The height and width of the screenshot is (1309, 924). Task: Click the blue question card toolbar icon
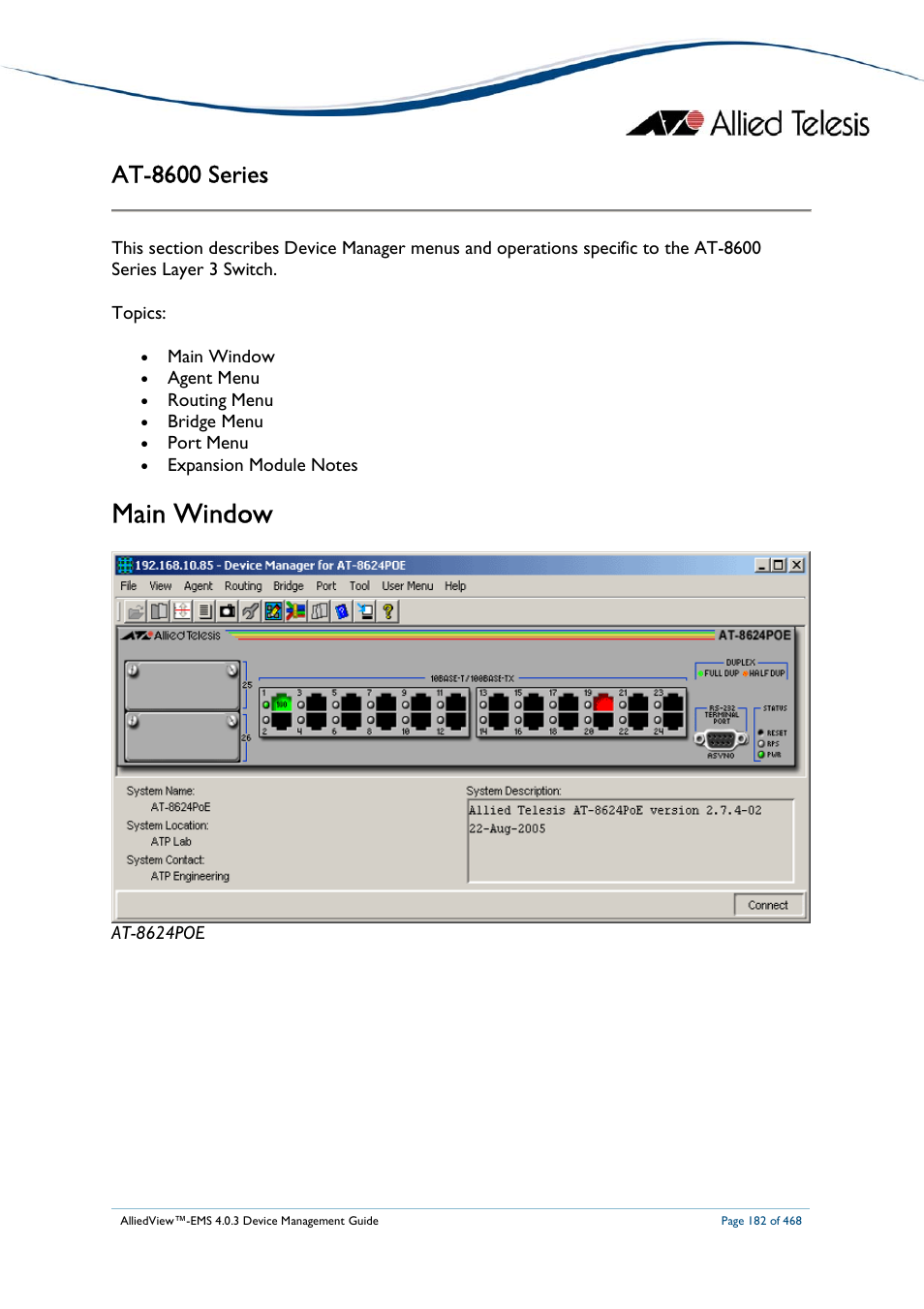(342, 611)
